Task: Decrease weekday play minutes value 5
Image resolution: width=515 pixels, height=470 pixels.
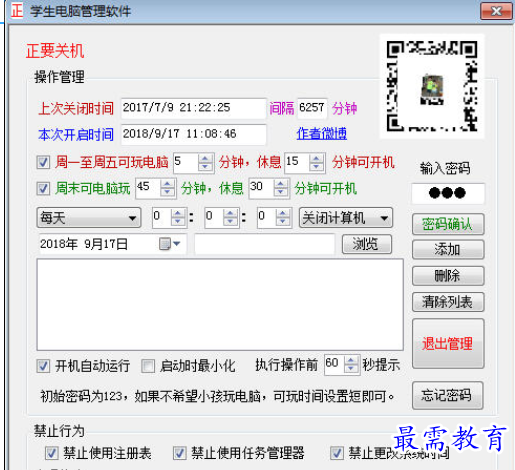Action: [205, 167]
